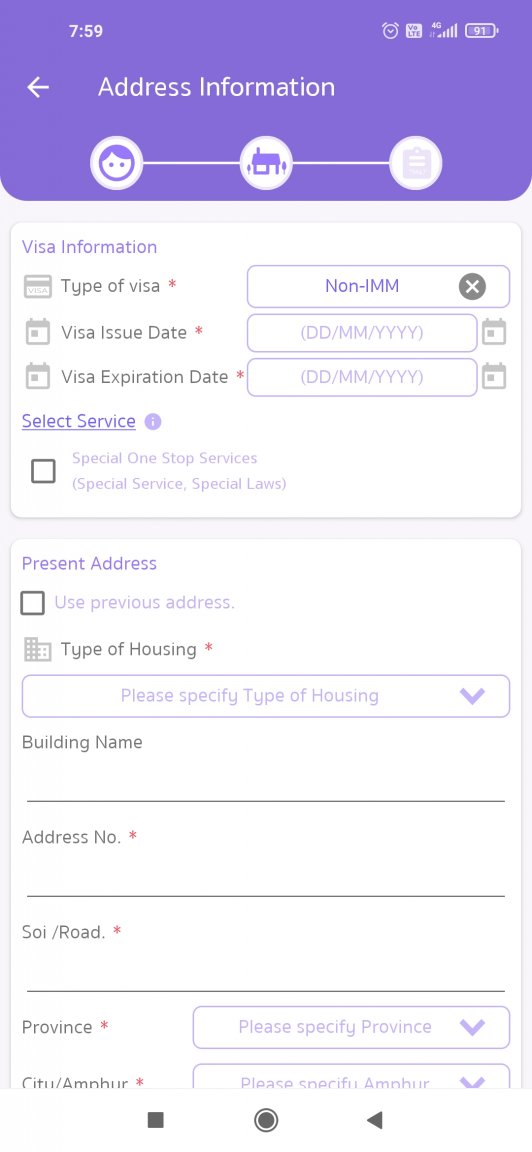Clear the Non-IMM visa type selection
The image size is (532, 1152).
pyautogui.click(x=472, y=287)
